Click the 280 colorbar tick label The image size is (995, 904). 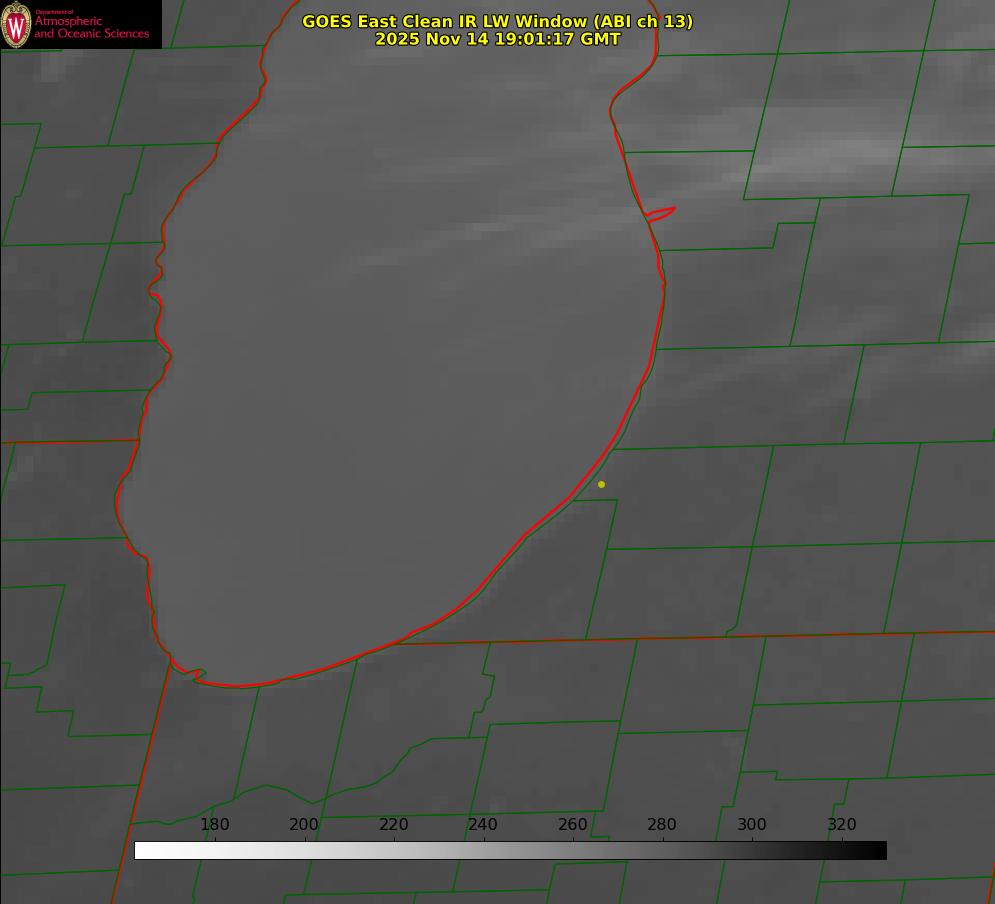point(662,825)
